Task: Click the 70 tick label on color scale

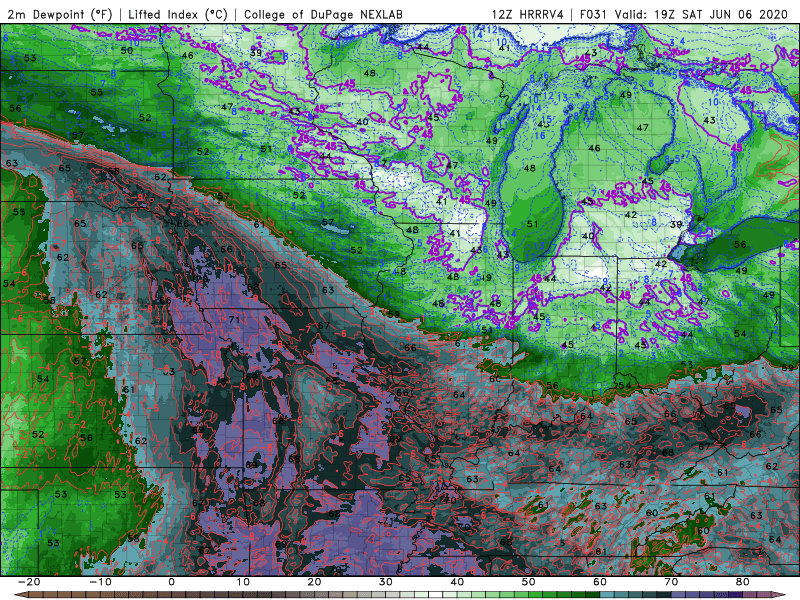Action: pos(671,582)
